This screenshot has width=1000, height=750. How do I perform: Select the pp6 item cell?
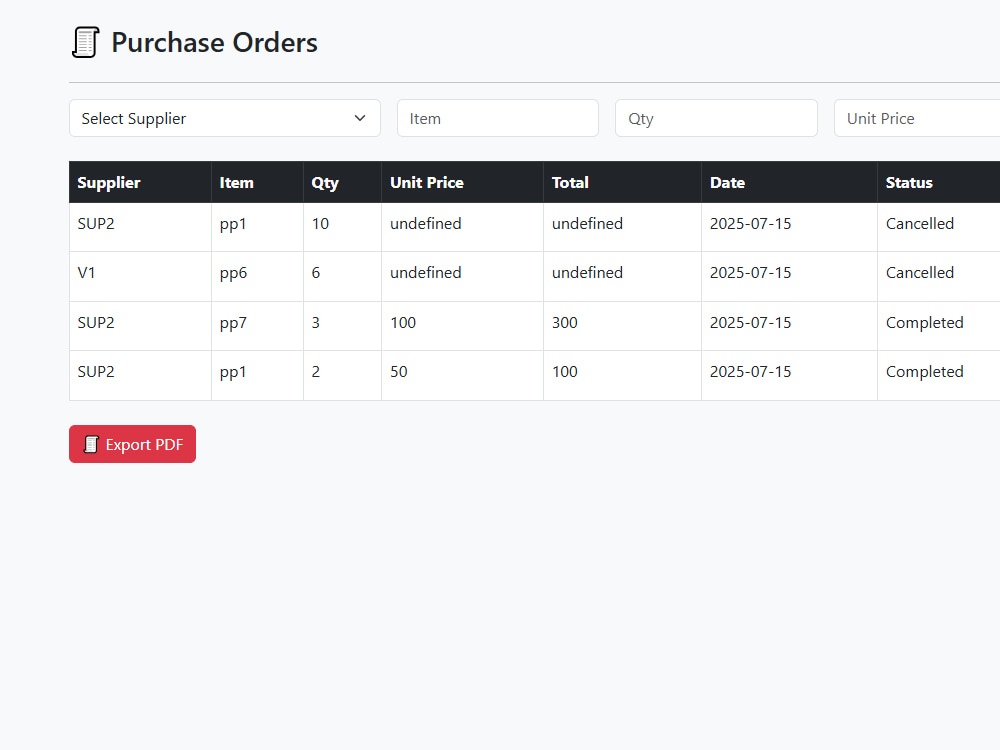coord(257,276)
